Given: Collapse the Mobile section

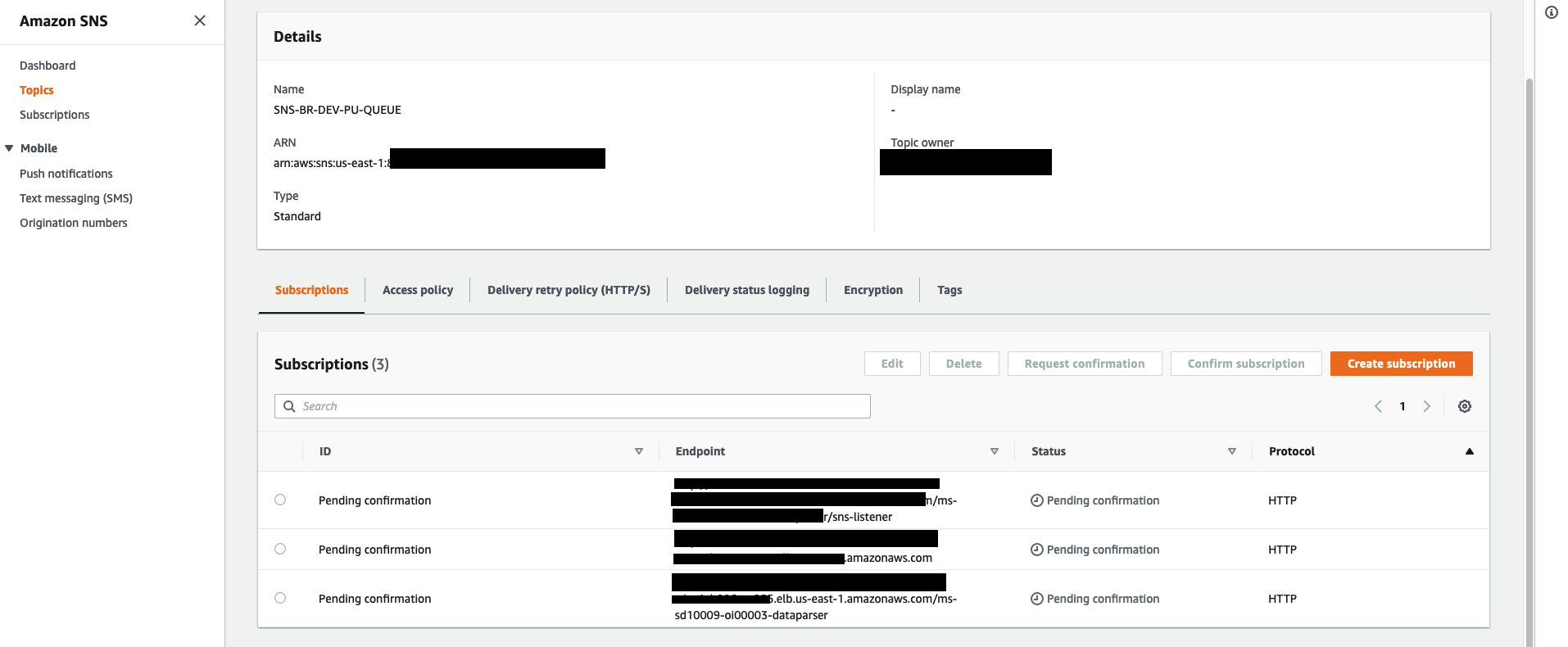Looking at the screenshot, I should click(x=9, y=148).
